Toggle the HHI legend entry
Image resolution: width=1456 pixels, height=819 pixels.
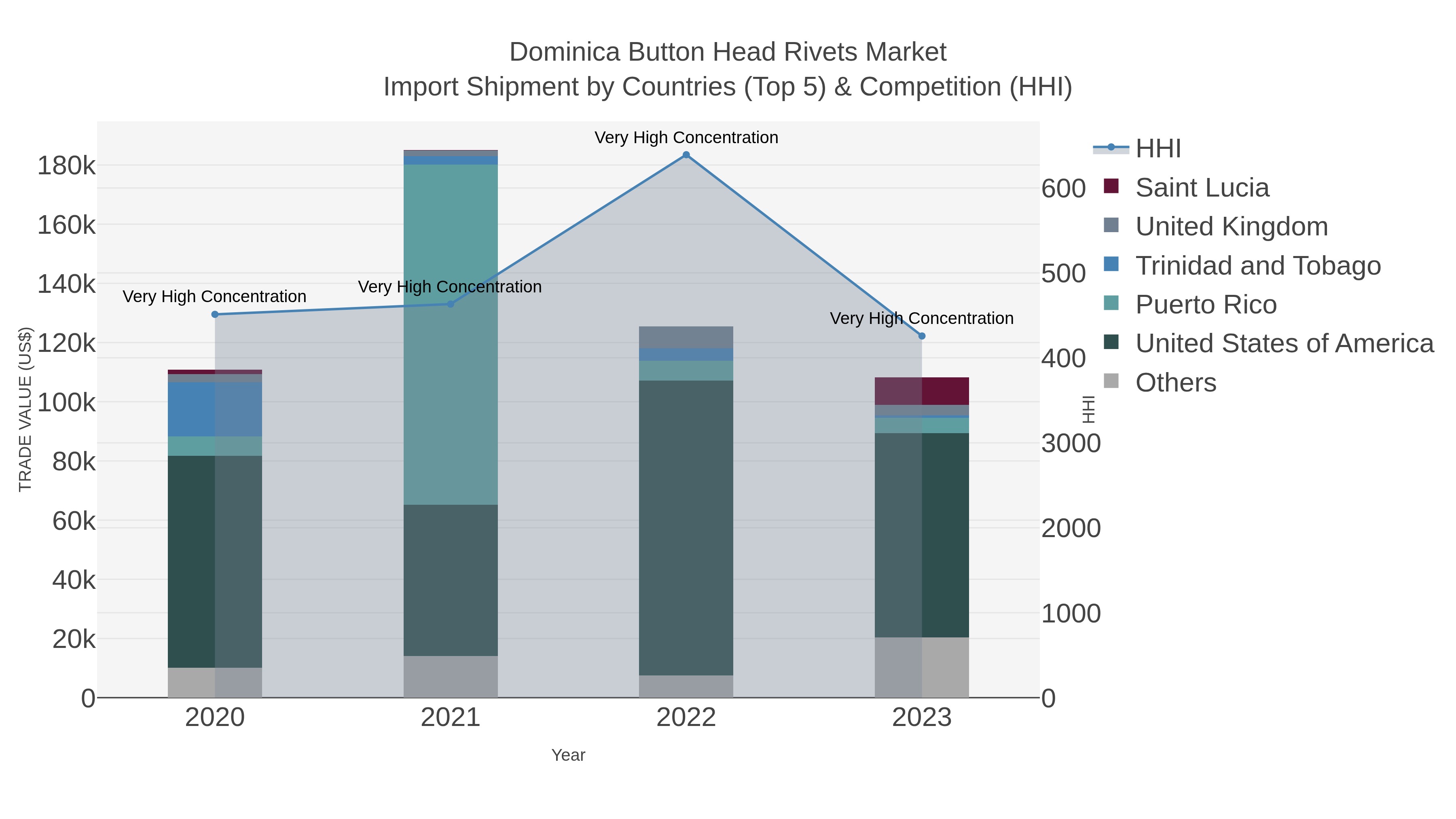(x=1137, y=149)
